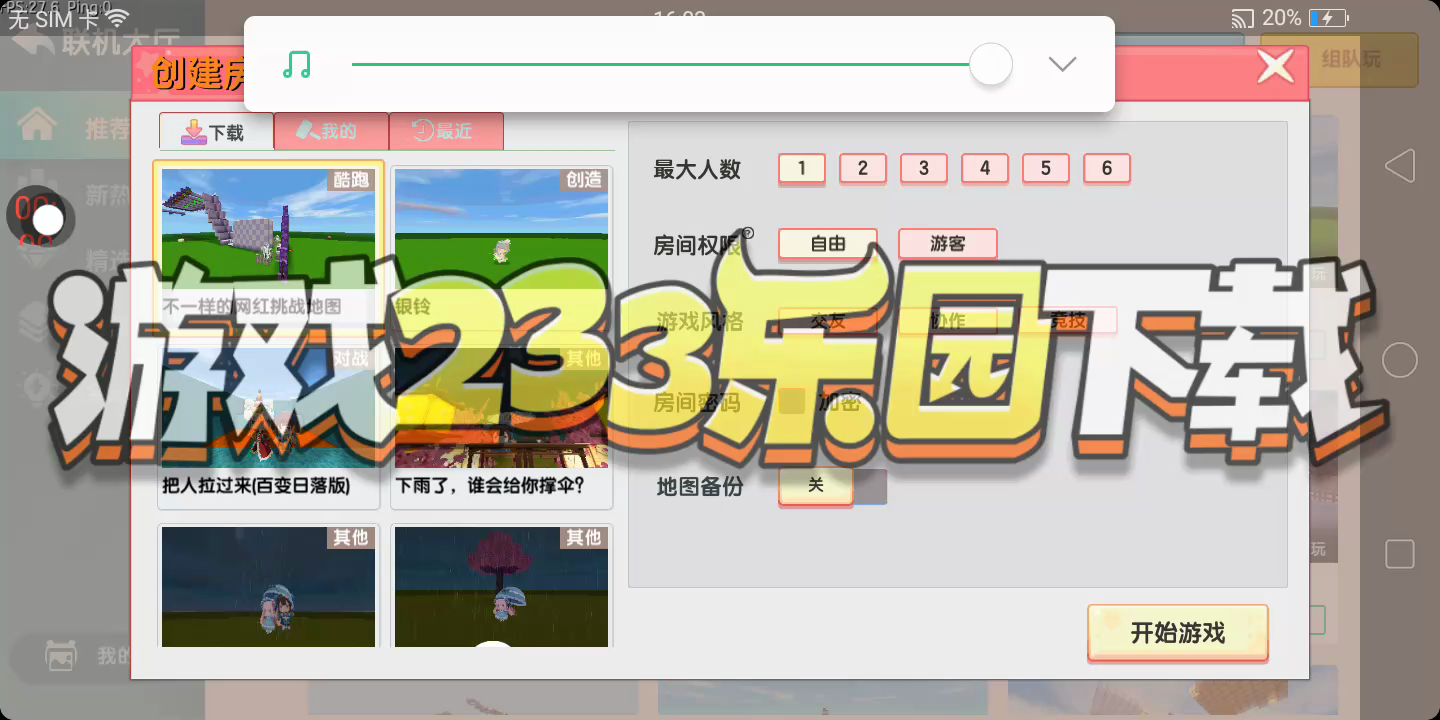This screenshot has height=720, width=1440.
Task: Toggle the 地图备份 map backup switch
Action: click(x=832, y=486)
